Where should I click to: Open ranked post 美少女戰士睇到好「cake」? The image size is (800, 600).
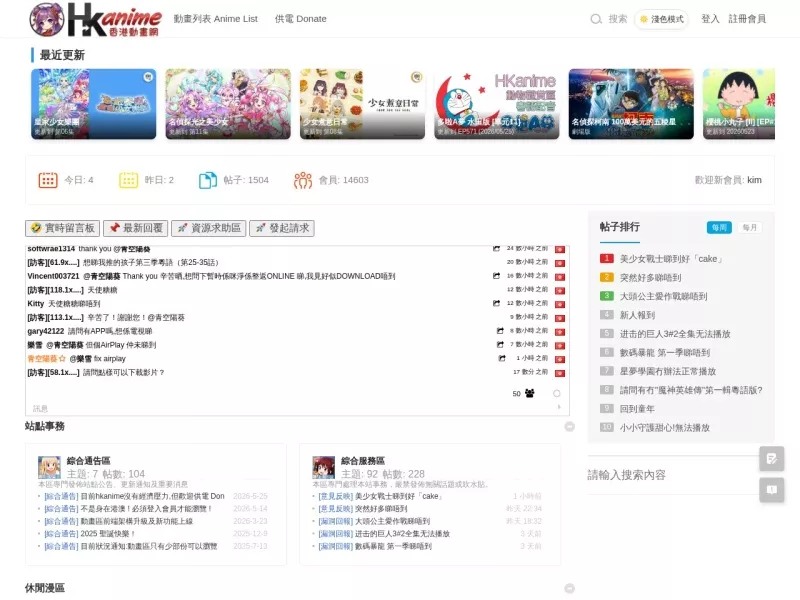pyautogui.click(x=672, y=259)
